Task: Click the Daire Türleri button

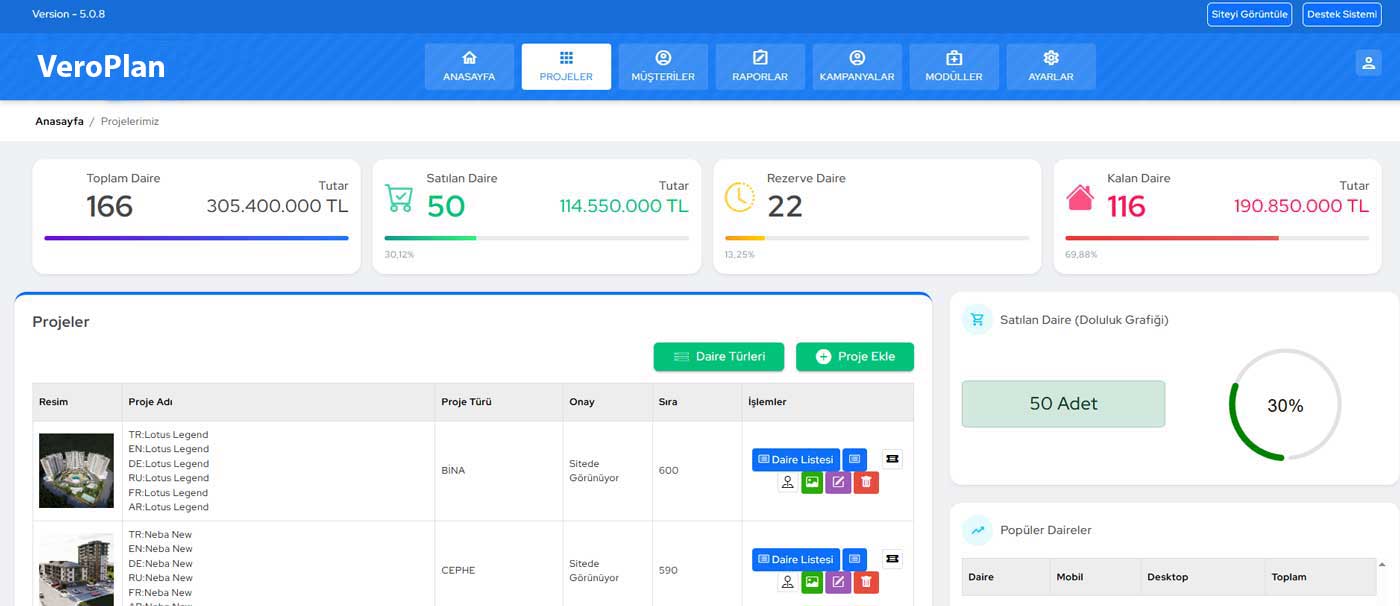Action: point(719,357)
